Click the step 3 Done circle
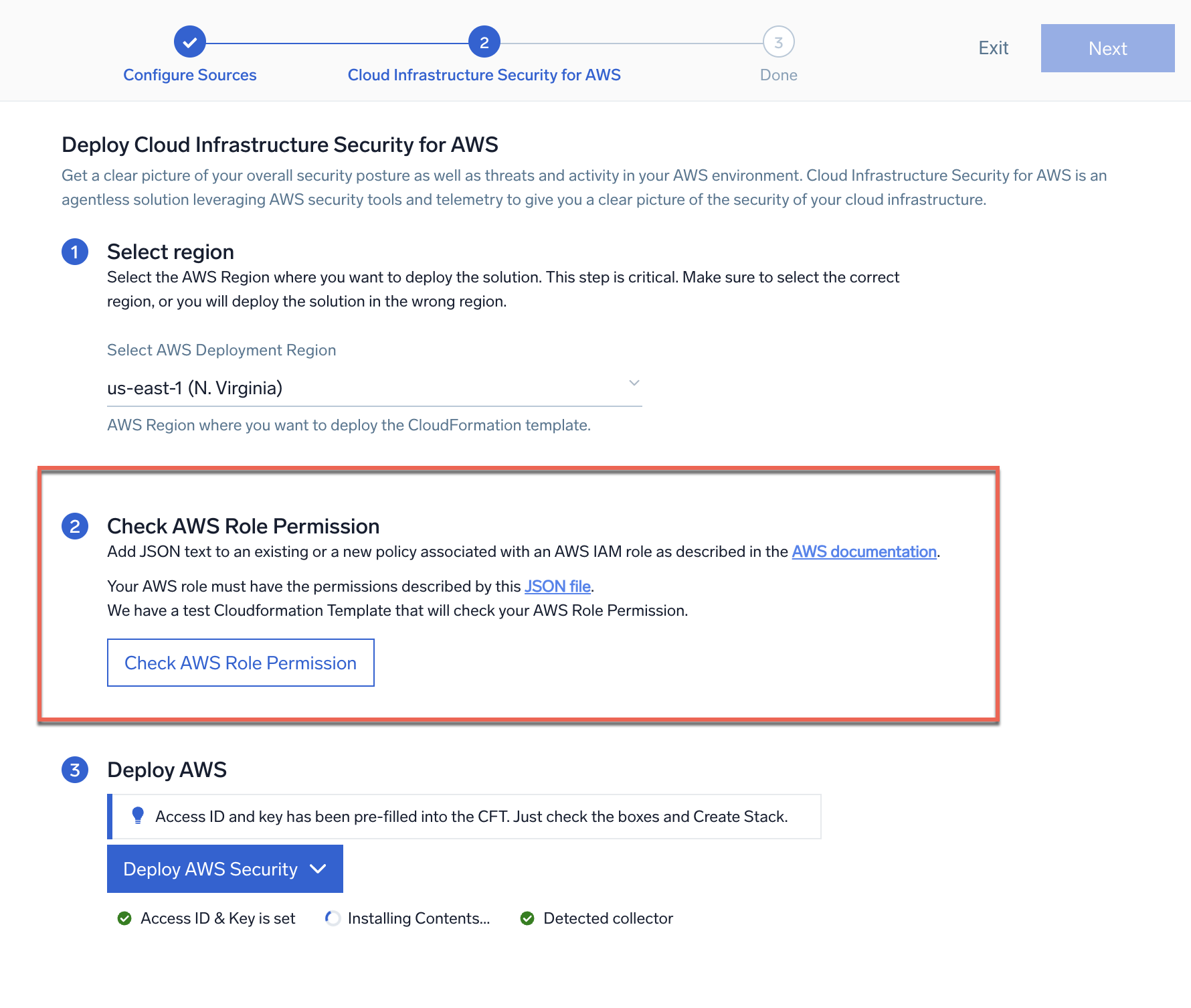 778,41
